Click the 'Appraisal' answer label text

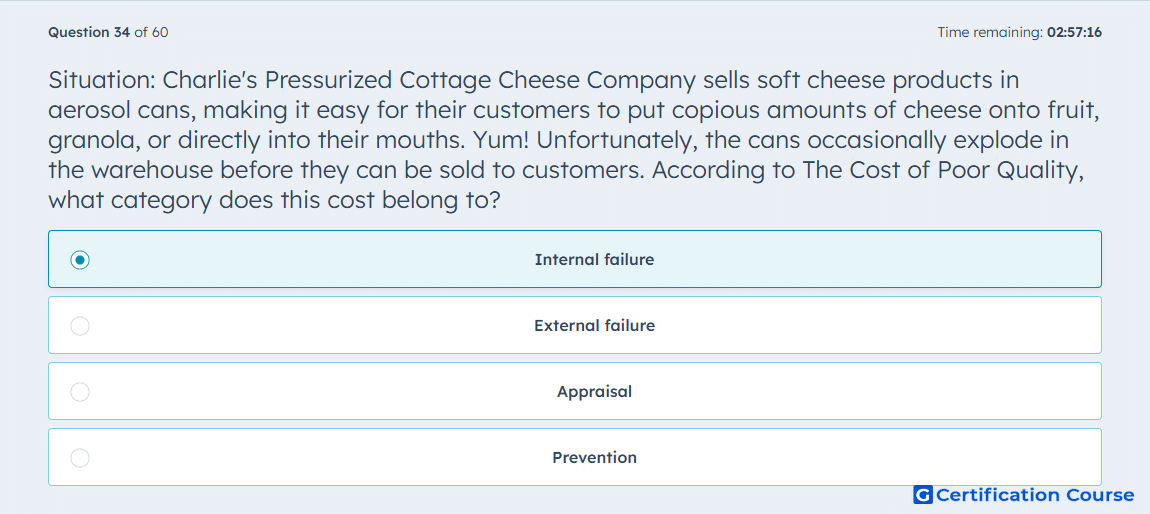594,392
